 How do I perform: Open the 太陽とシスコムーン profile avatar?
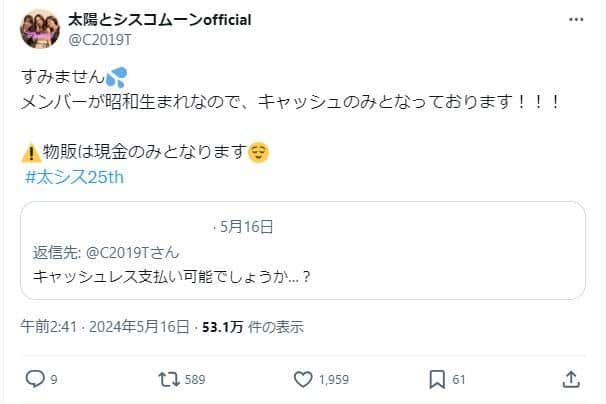pyautogui.click(x=40, y=28)
